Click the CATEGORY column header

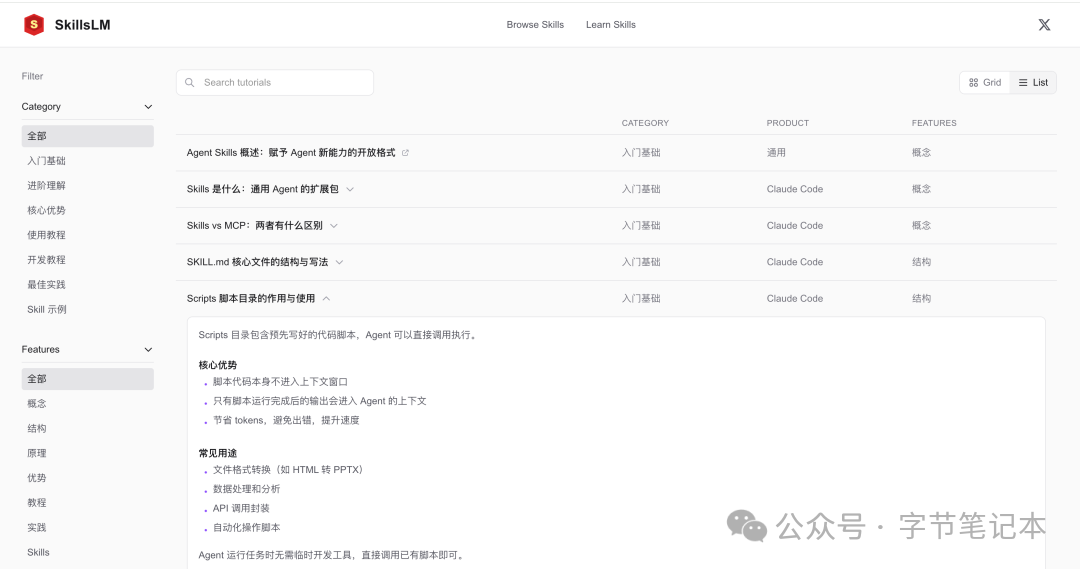(645, 123)
